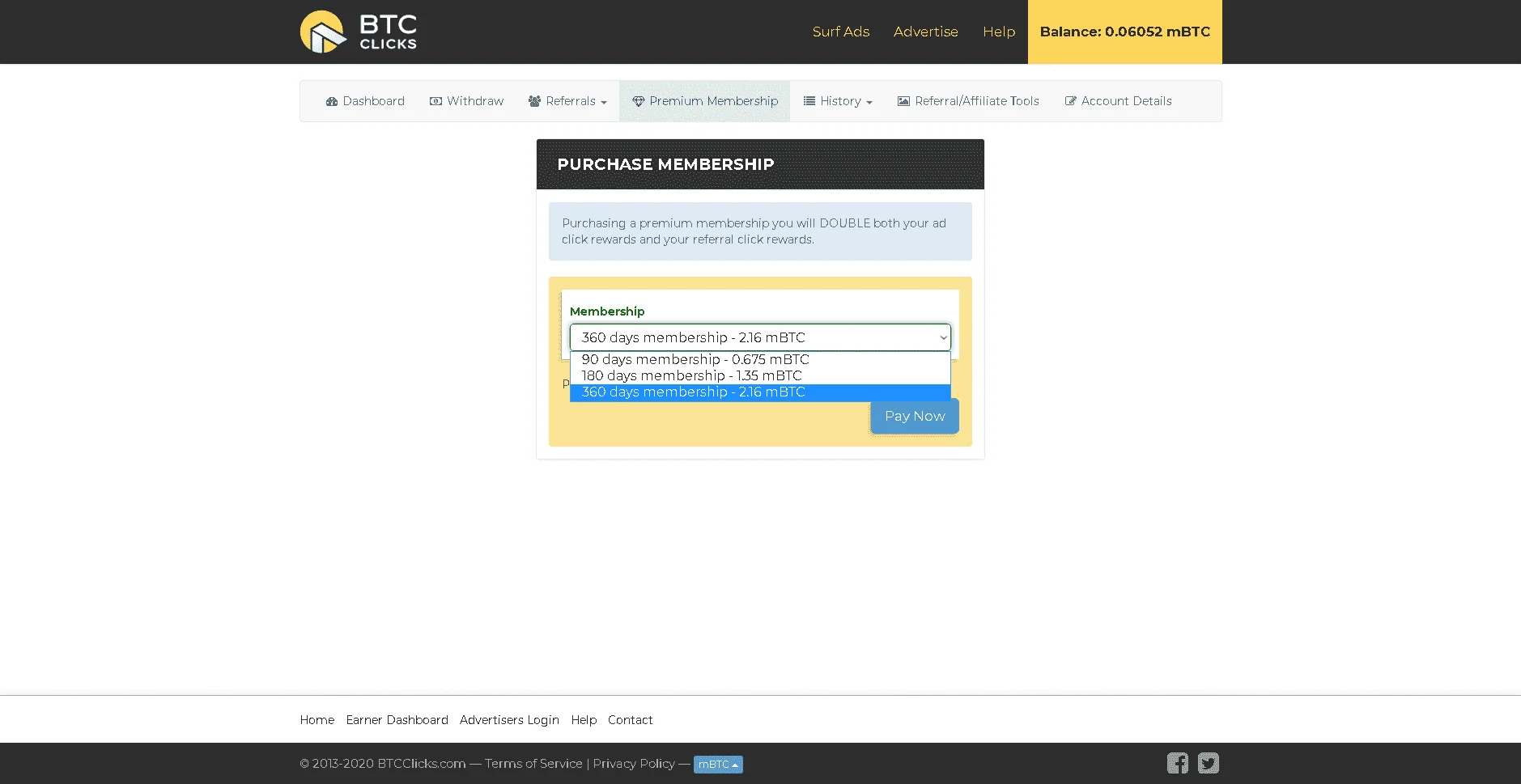Follow the footer Help link
The image size is (1521, 784).
(584, 719)
